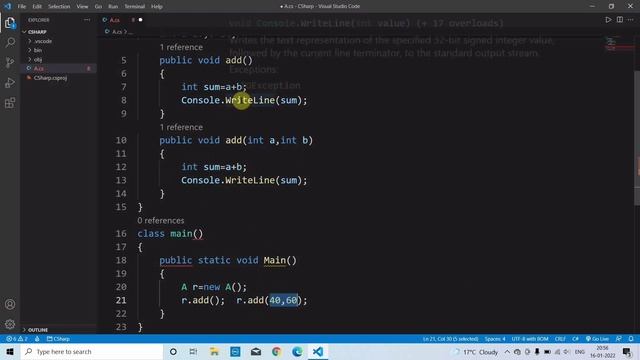Click the Go Live status bar button
This screenshot has width=640, height=360.
click(x=597, y=339)
